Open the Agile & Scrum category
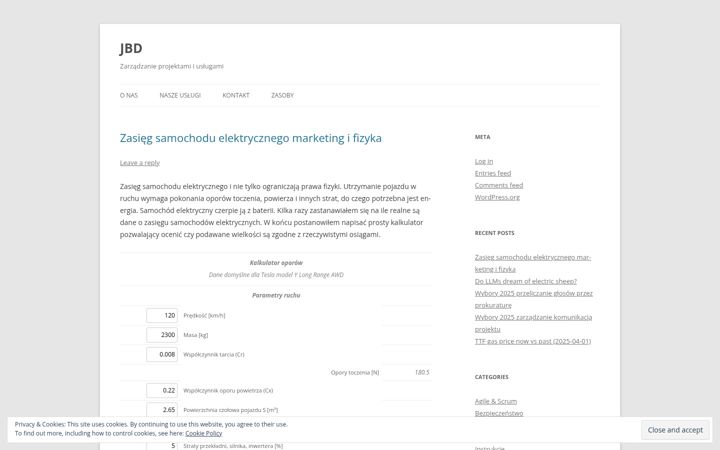The image size is (720, 450). point(495,401)
